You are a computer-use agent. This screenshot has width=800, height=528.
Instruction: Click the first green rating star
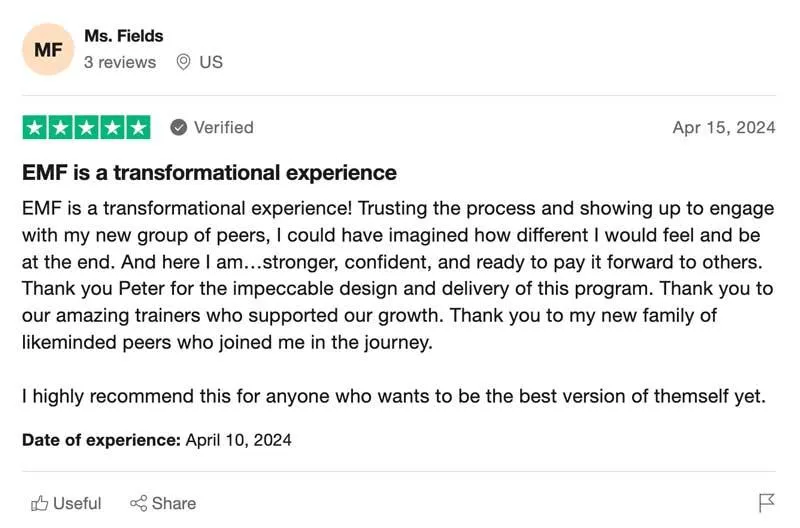(x=35, y=128)
